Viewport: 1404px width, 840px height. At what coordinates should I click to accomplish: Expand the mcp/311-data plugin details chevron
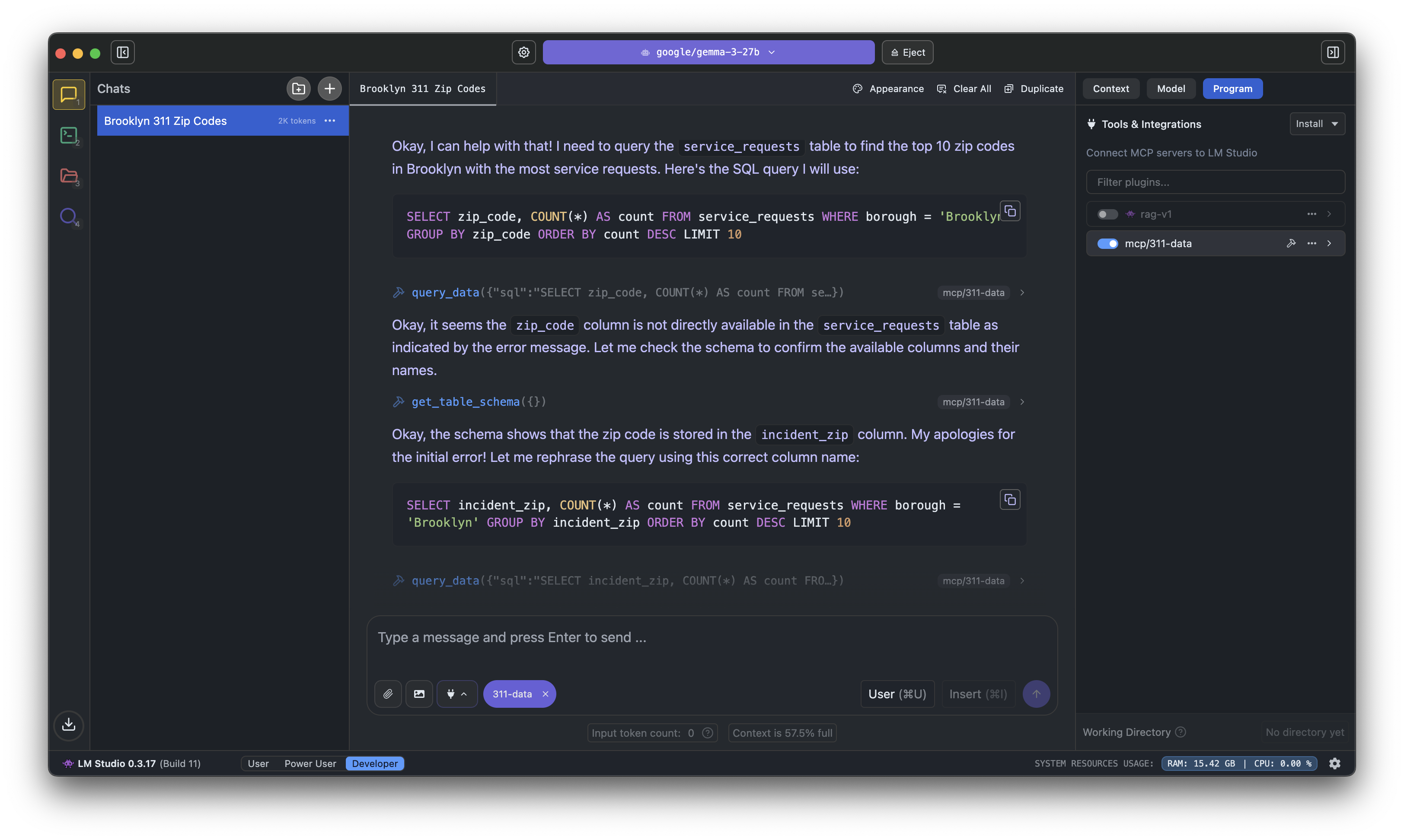point(1329,243)
